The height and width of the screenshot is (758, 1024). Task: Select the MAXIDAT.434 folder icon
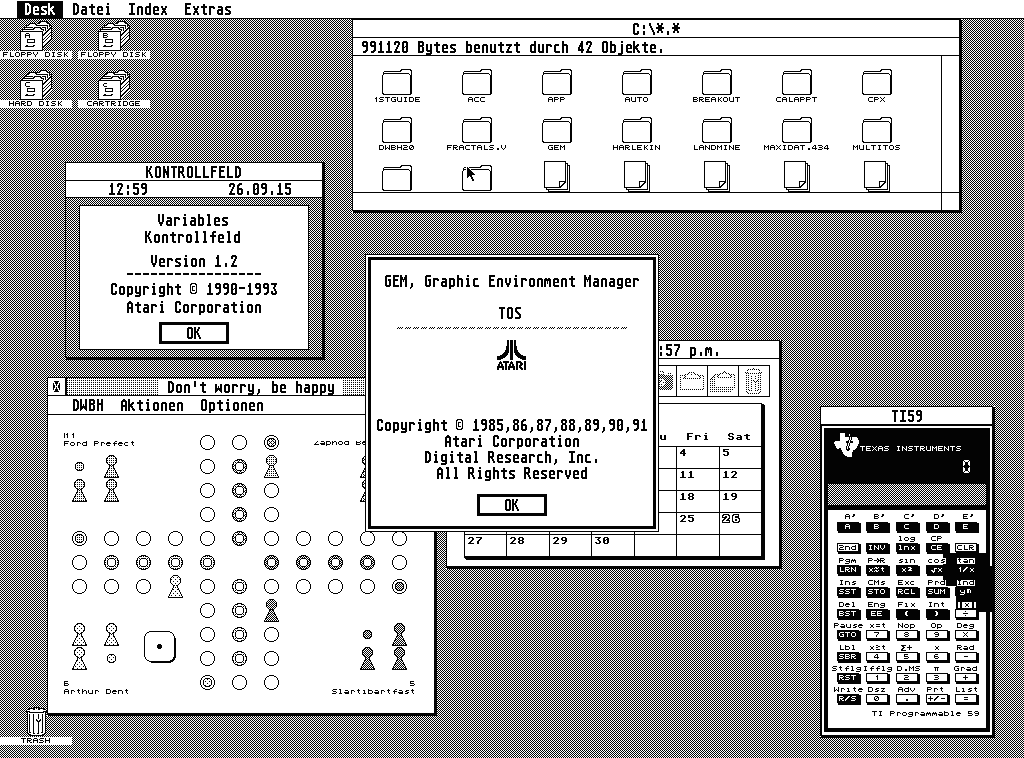click(796, 134)
